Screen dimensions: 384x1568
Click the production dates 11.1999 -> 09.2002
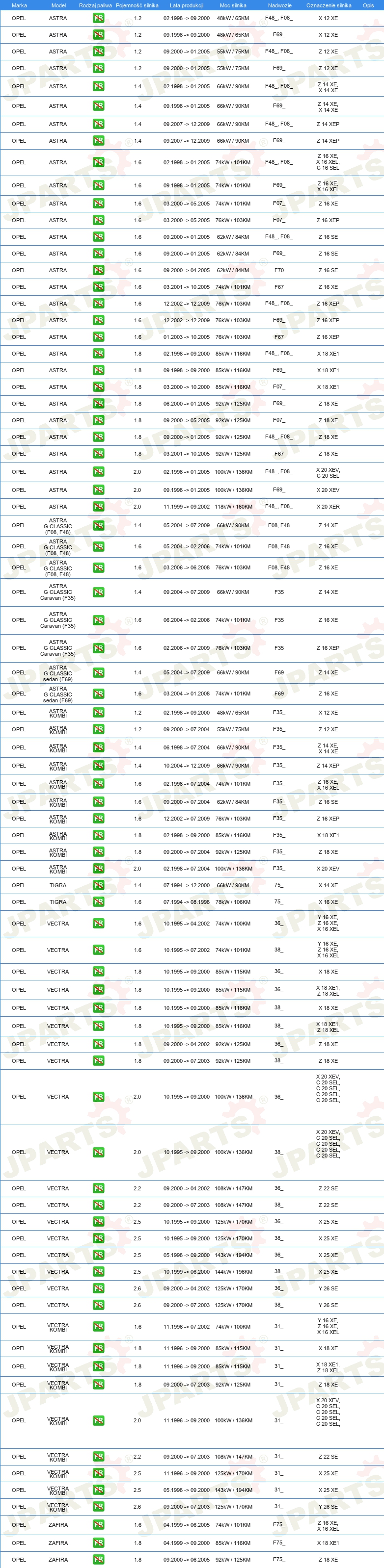187,507
